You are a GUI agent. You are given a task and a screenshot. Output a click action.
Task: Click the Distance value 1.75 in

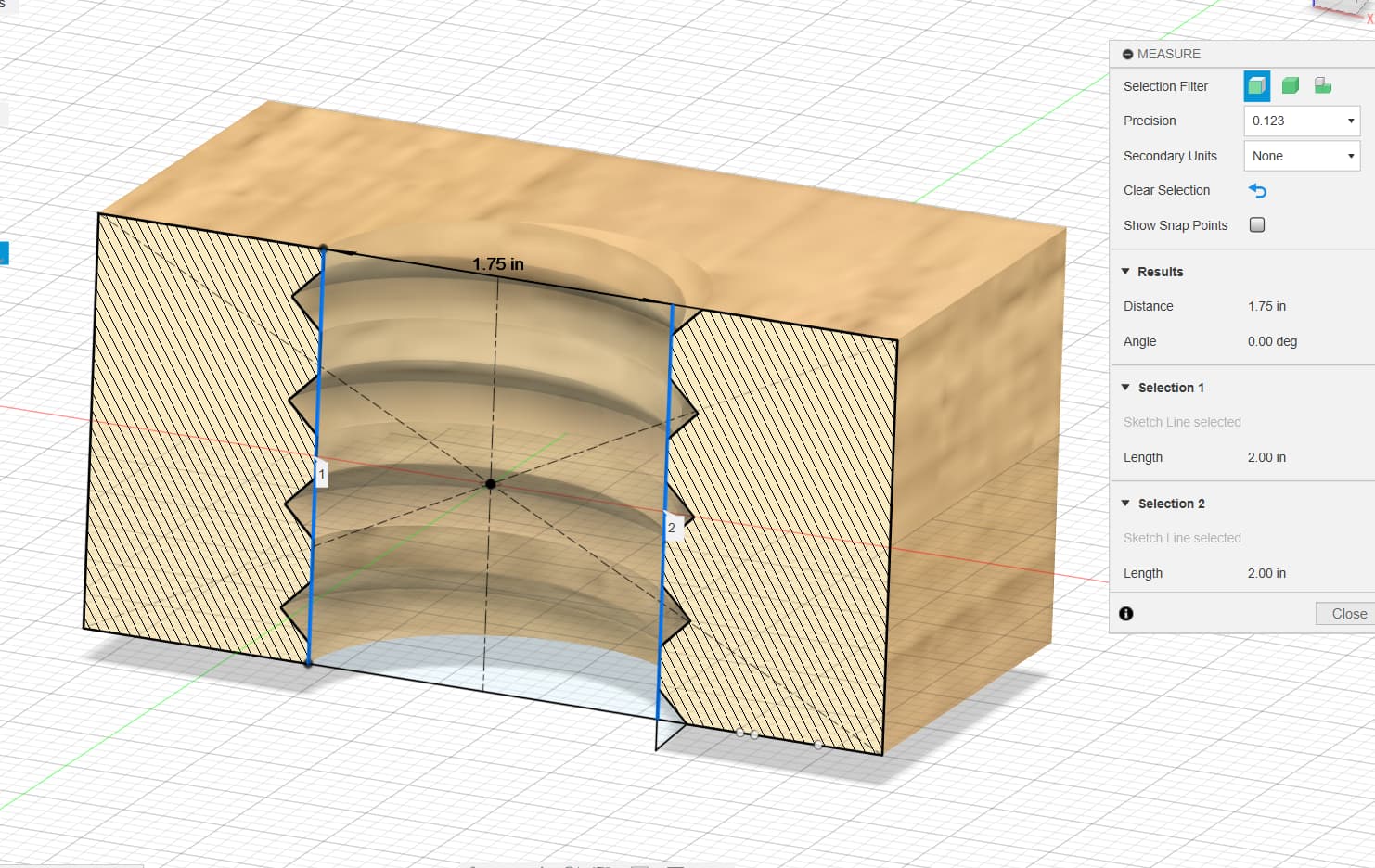[x=1266, y=306]
